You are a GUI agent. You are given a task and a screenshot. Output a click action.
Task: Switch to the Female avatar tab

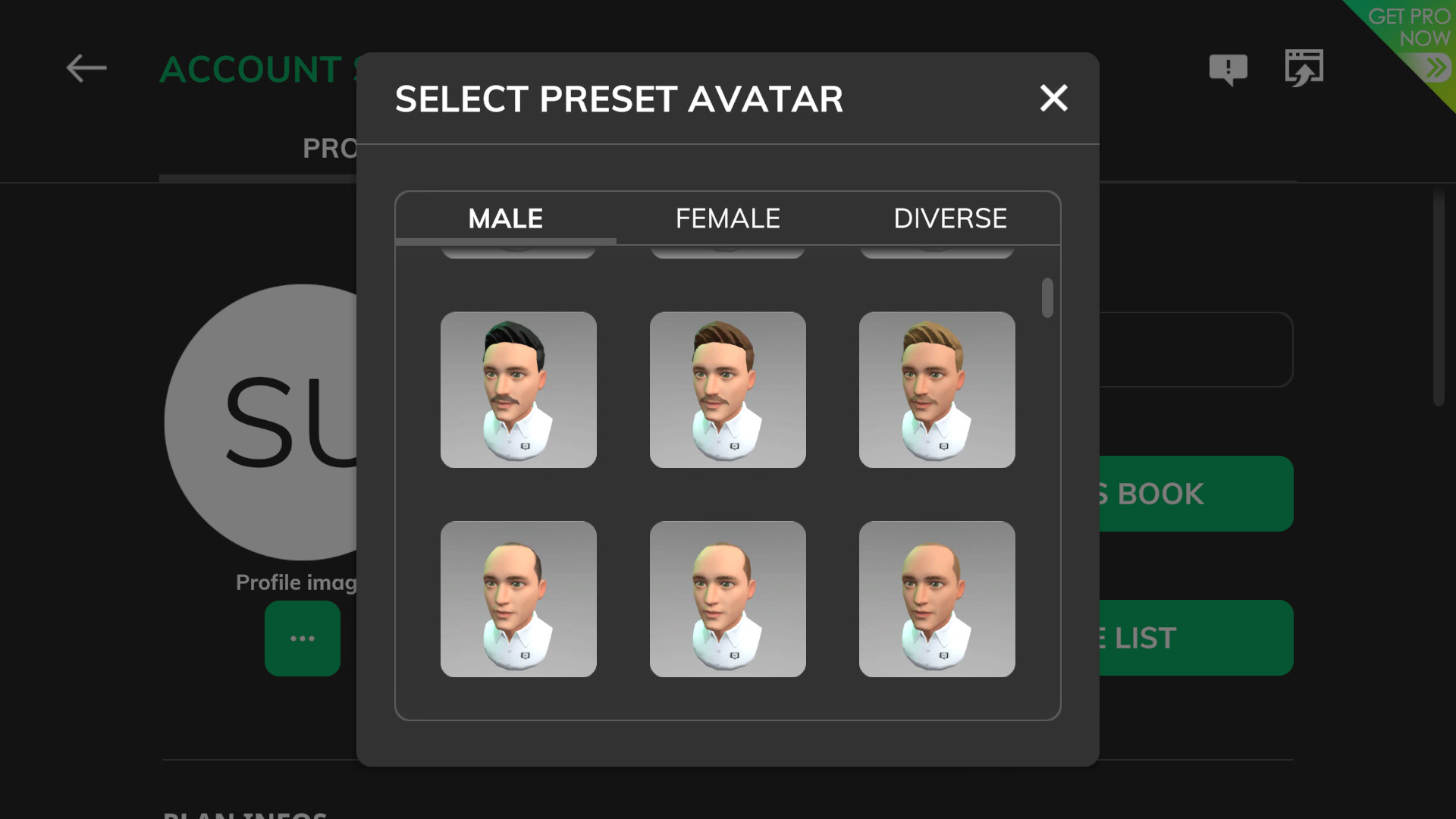[728, 218]
